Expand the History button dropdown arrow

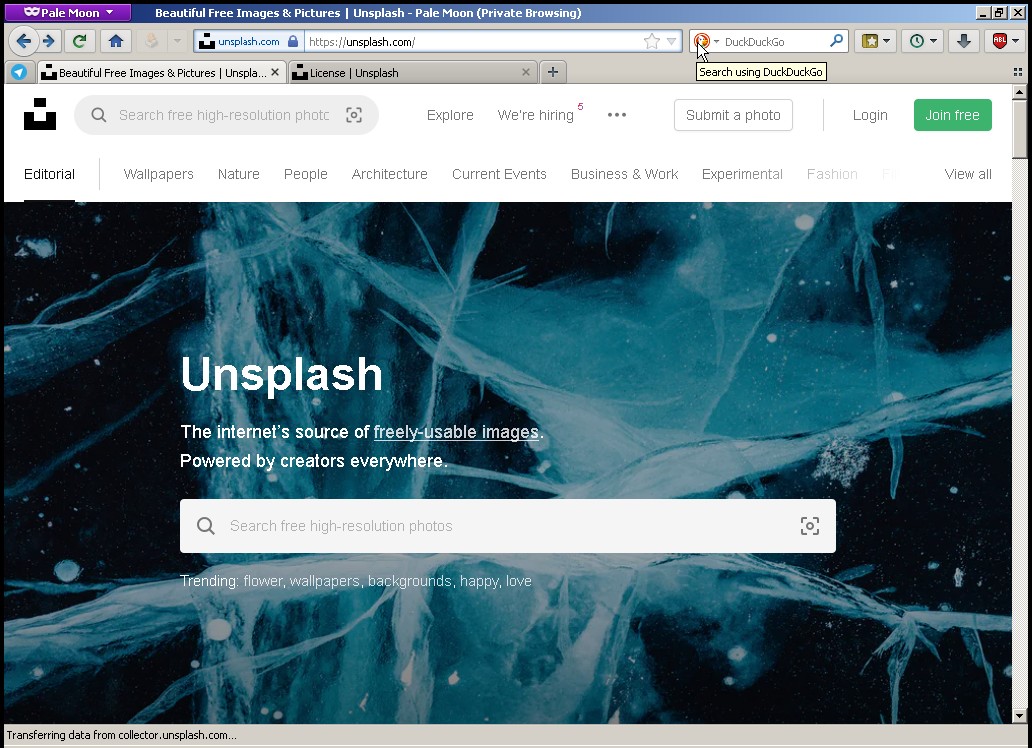click(x=933, y=41)
